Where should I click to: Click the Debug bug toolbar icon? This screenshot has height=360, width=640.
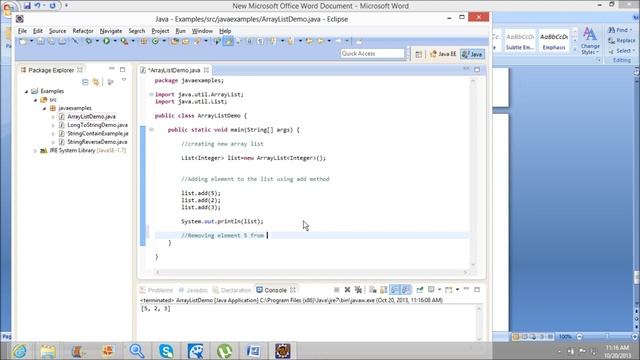[x=88, y=41]
